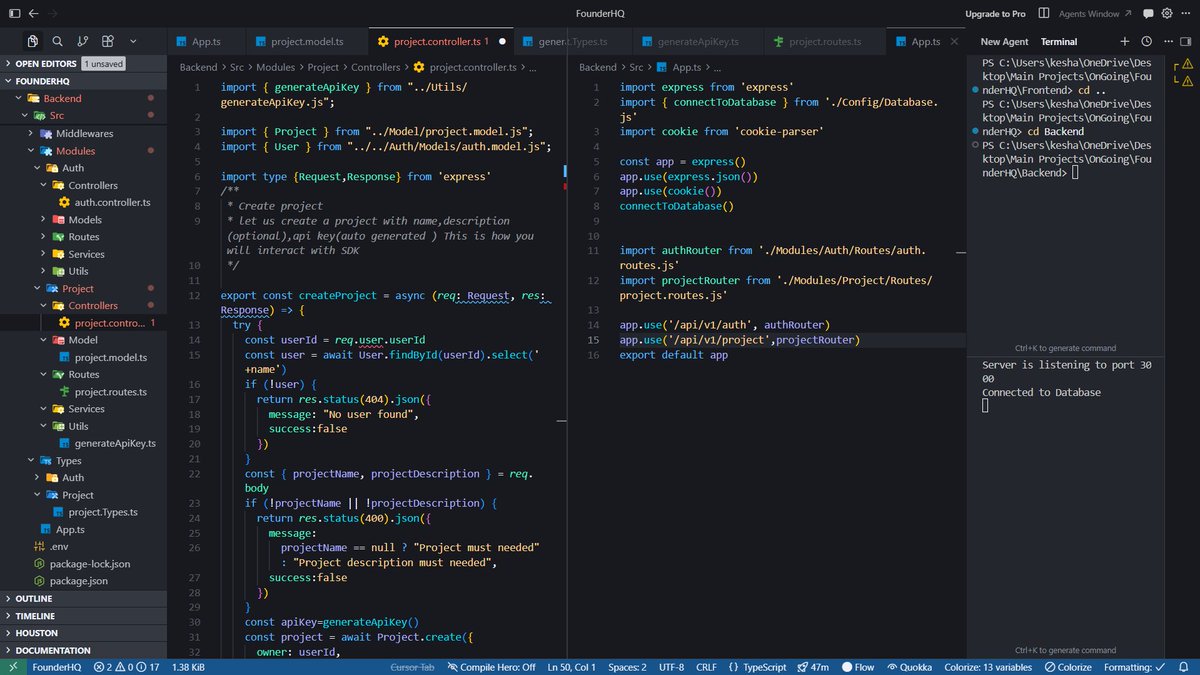Change file encoding UTF-8
Screen dimensions: 1200x675
pyautogui.click(x=671, y=667)
